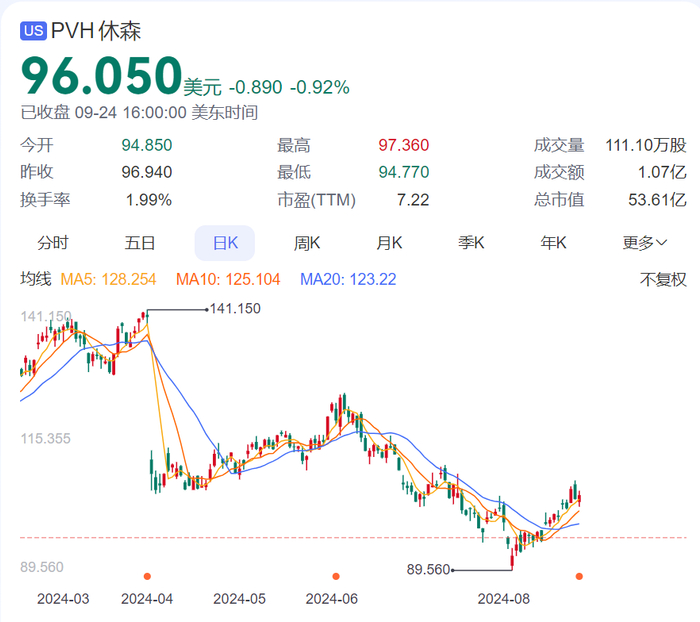
Task: Click the 总市值 value 53.61亿
Action: [657, 200]
